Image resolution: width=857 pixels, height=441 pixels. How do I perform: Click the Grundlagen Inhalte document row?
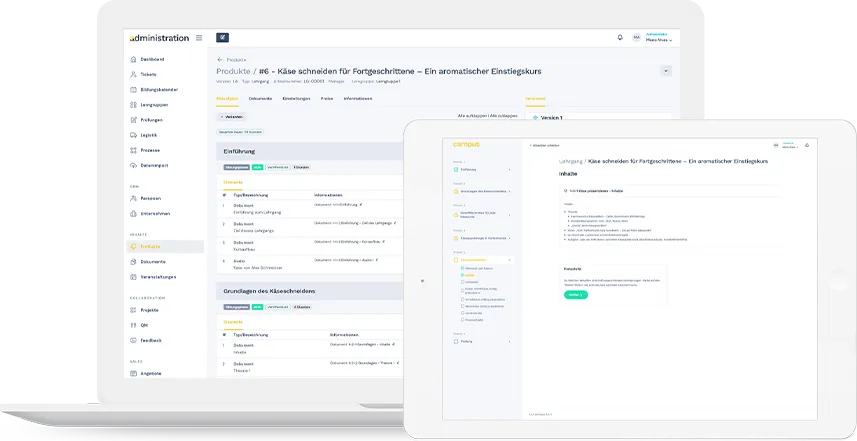point(311,349)
